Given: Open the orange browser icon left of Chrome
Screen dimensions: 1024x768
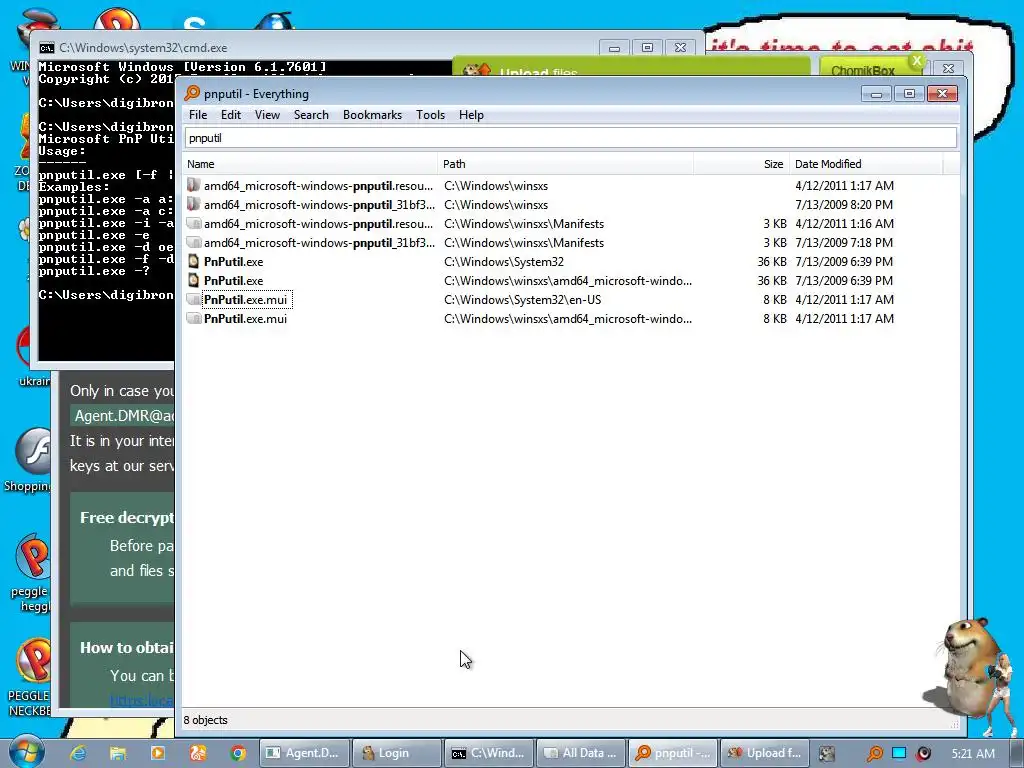Looking at the screenshot, I should click(198, 753).
